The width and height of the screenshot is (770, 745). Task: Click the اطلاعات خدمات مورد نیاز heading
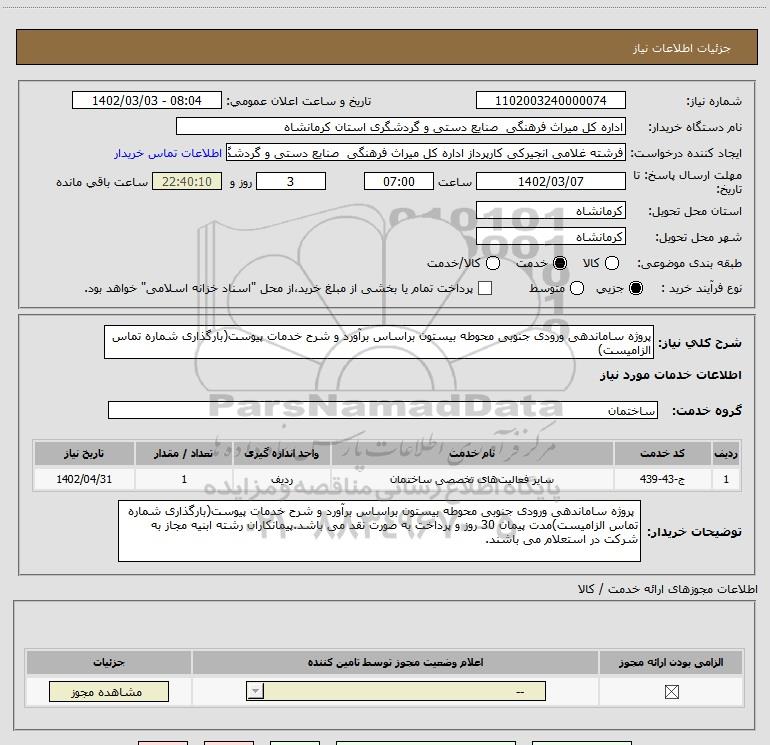(x=670, y=375)
